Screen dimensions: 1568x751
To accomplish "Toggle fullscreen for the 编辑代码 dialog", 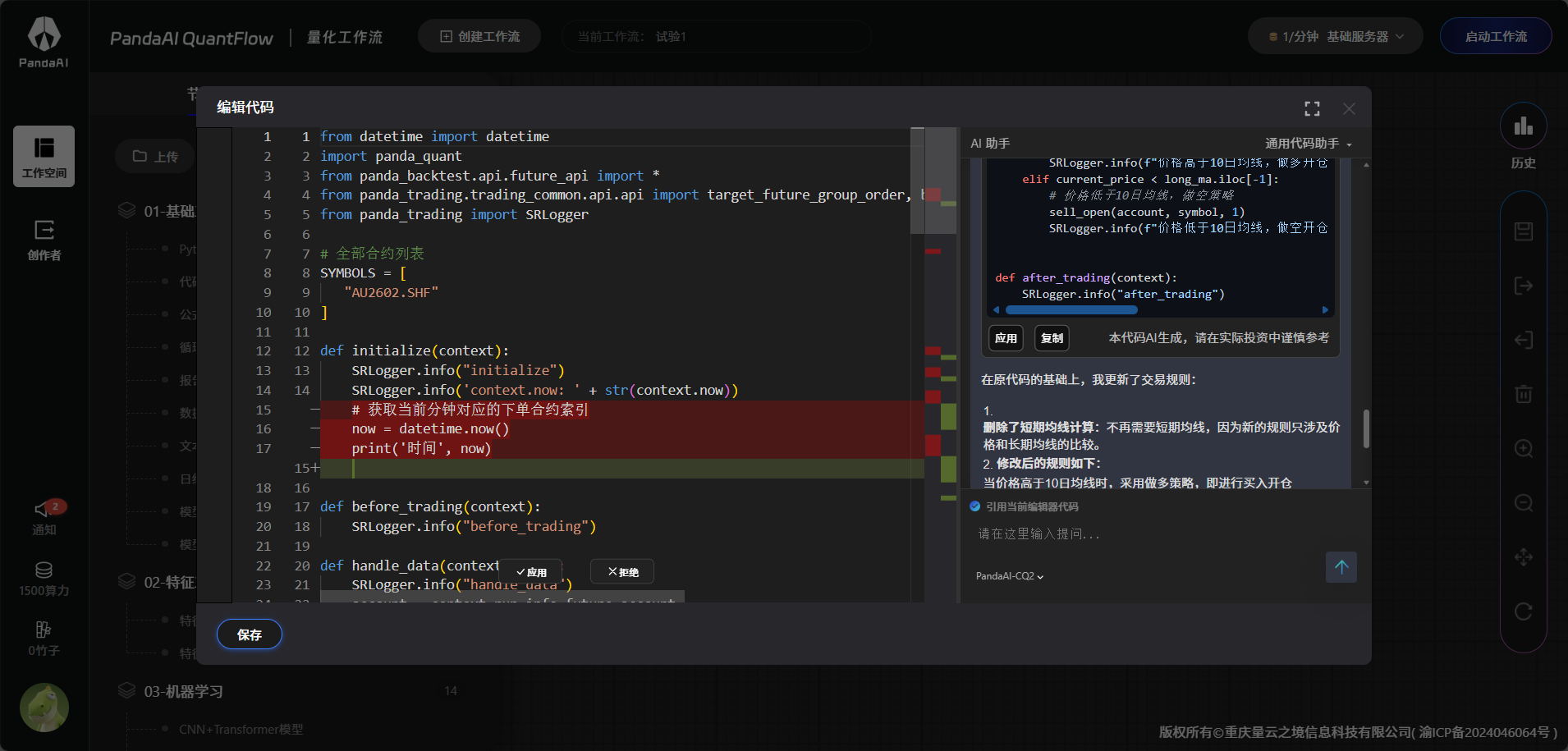I will [x=1312, y=108].
